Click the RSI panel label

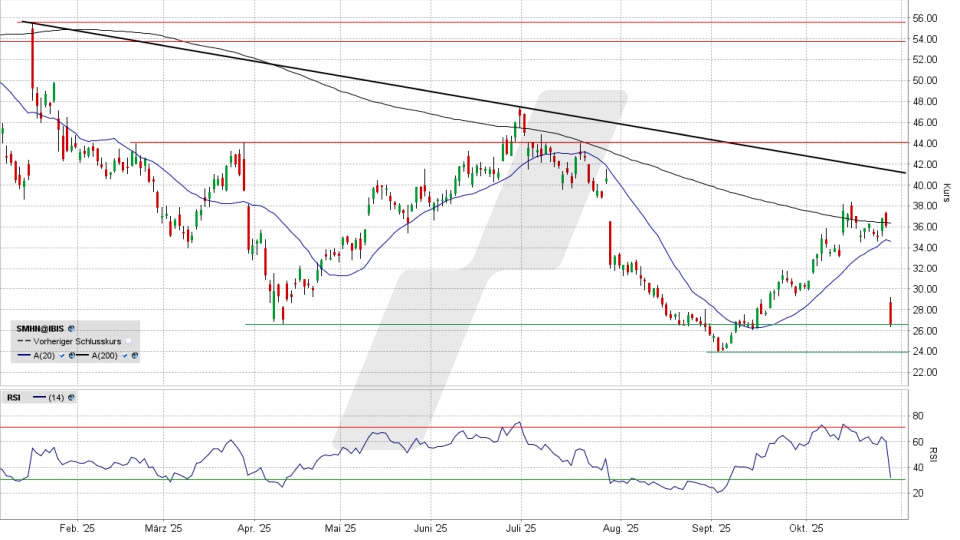tap(13, 397)
